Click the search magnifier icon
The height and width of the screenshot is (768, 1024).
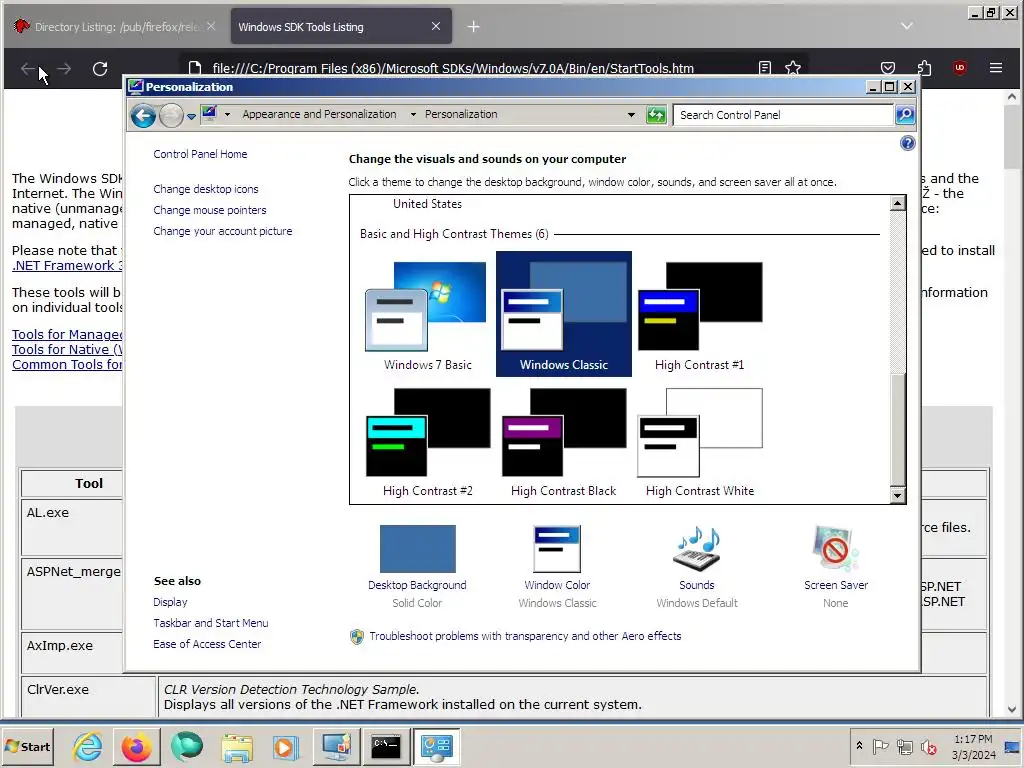904,115
